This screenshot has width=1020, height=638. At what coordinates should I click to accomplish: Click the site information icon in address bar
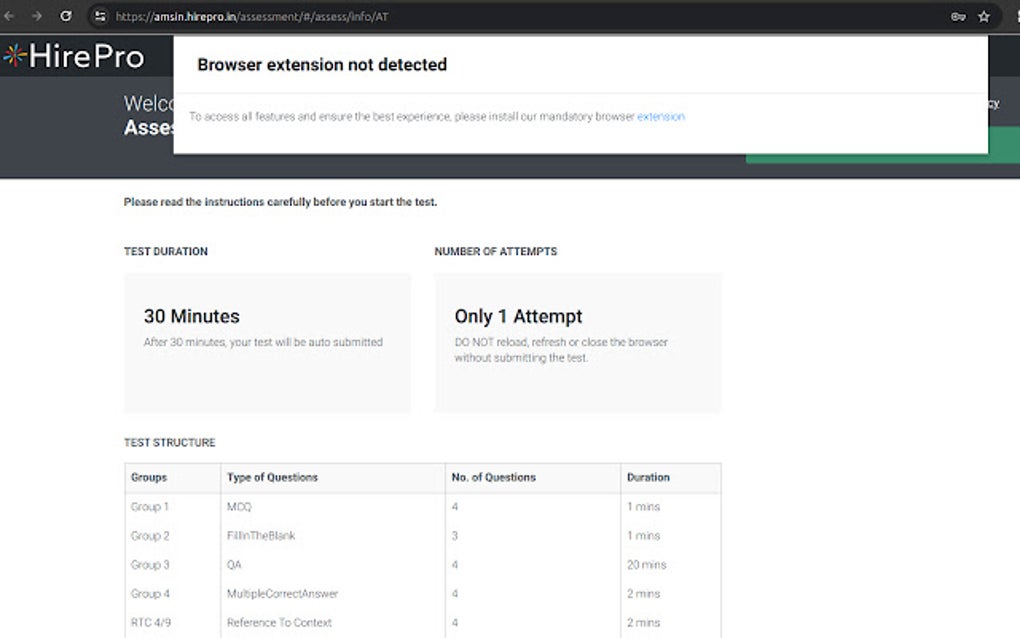100,16
